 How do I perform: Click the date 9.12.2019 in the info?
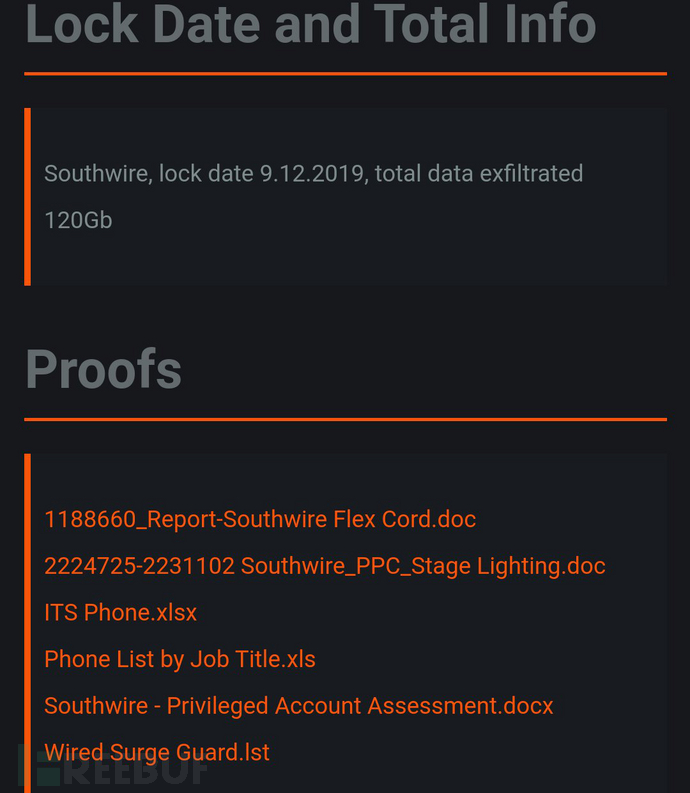click(x=314, y=173)
